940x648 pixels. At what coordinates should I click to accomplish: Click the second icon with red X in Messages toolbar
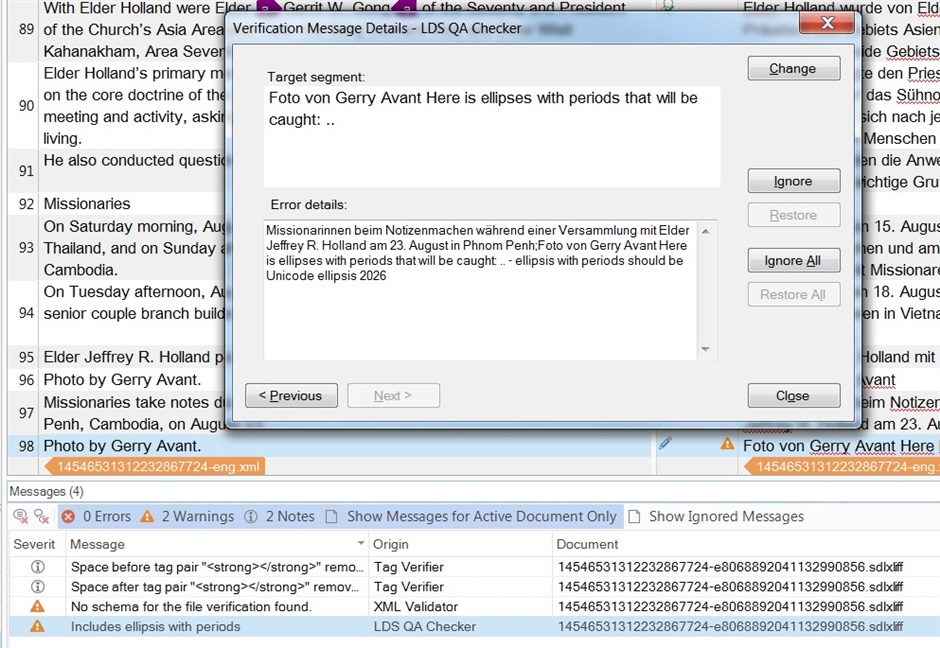[42, 517]
